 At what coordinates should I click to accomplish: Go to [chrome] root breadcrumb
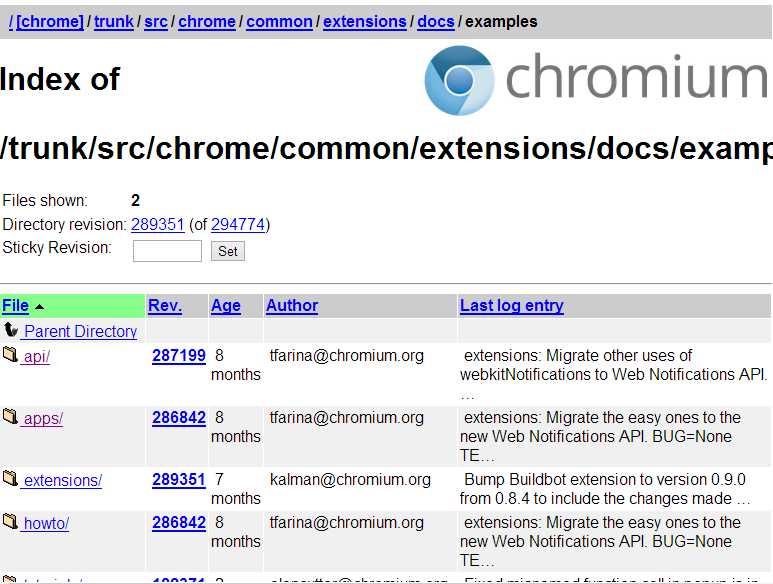pyautogui.click(x=50, y=22)
